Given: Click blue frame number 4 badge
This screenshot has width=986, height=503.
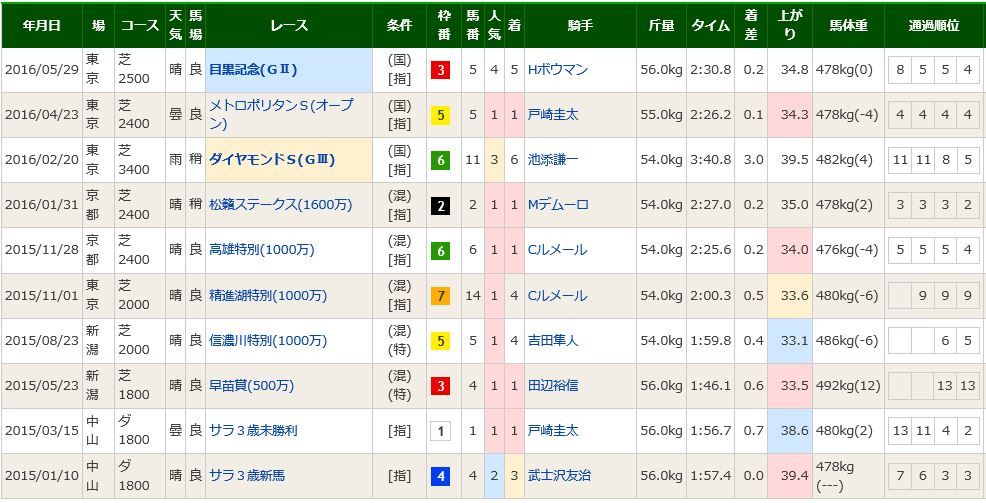Looking at the screenshot, I should (x=441, y=477).
